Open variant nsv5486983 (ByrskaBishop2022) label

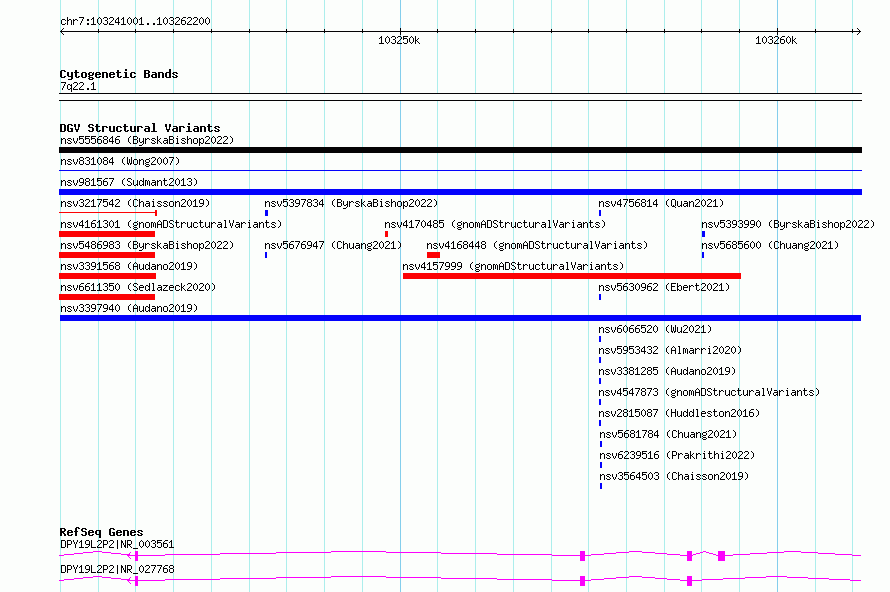(x=147, y=245)
